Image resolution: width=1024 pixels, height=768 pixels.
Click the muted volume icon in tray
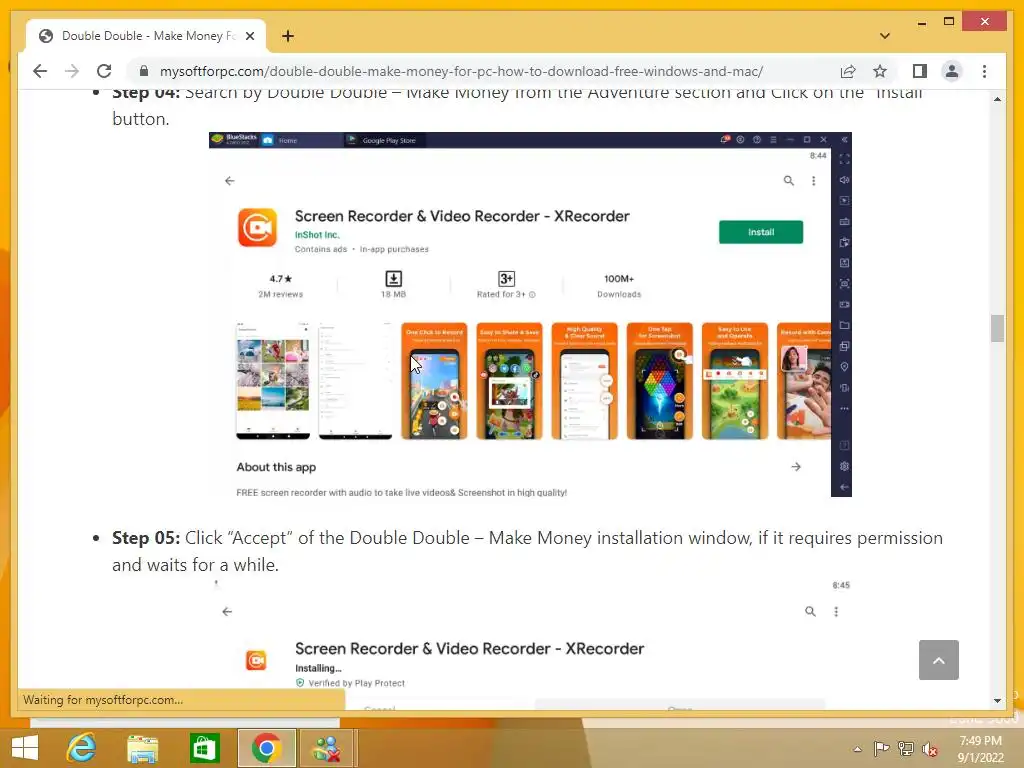pyautogui.click(x=929, y=749)
